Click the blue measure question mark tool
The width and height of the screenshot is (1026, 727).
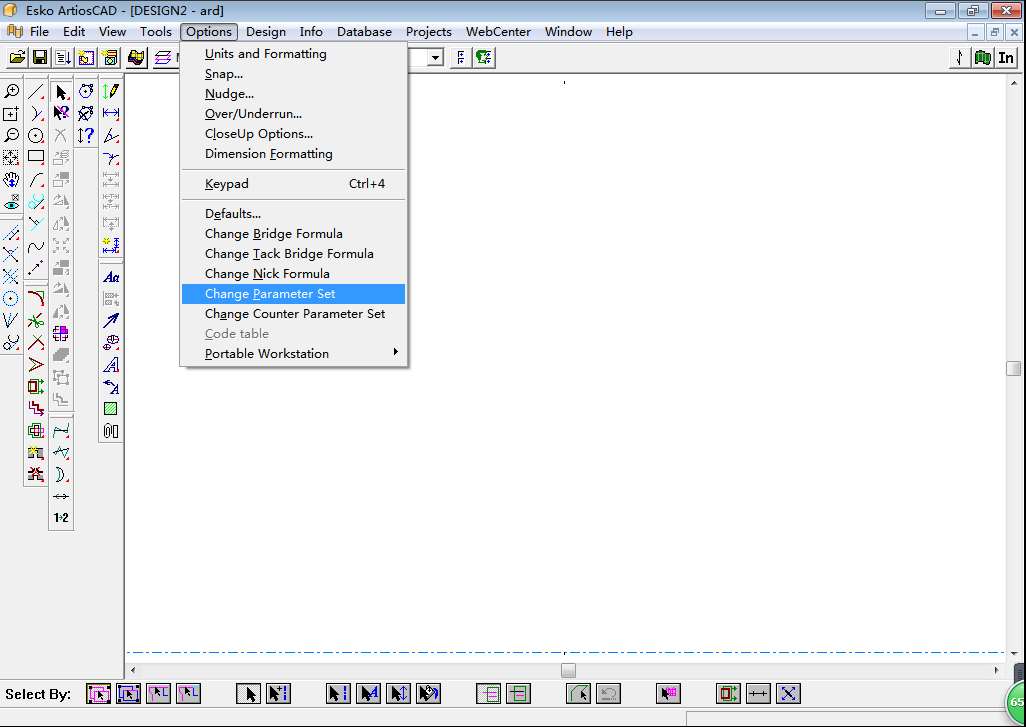point(86,135)
